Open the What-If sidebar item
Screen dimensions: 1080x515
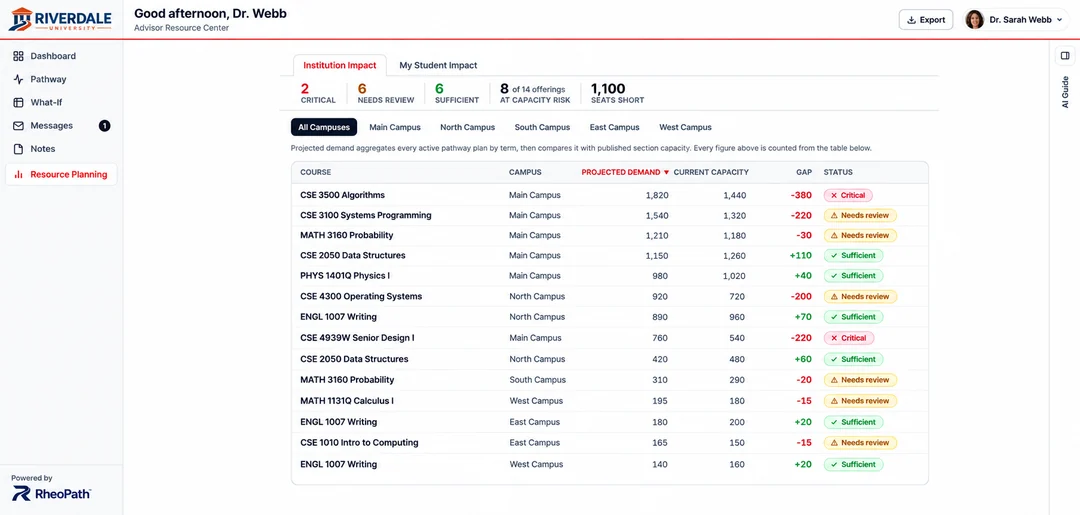(45, 102)
